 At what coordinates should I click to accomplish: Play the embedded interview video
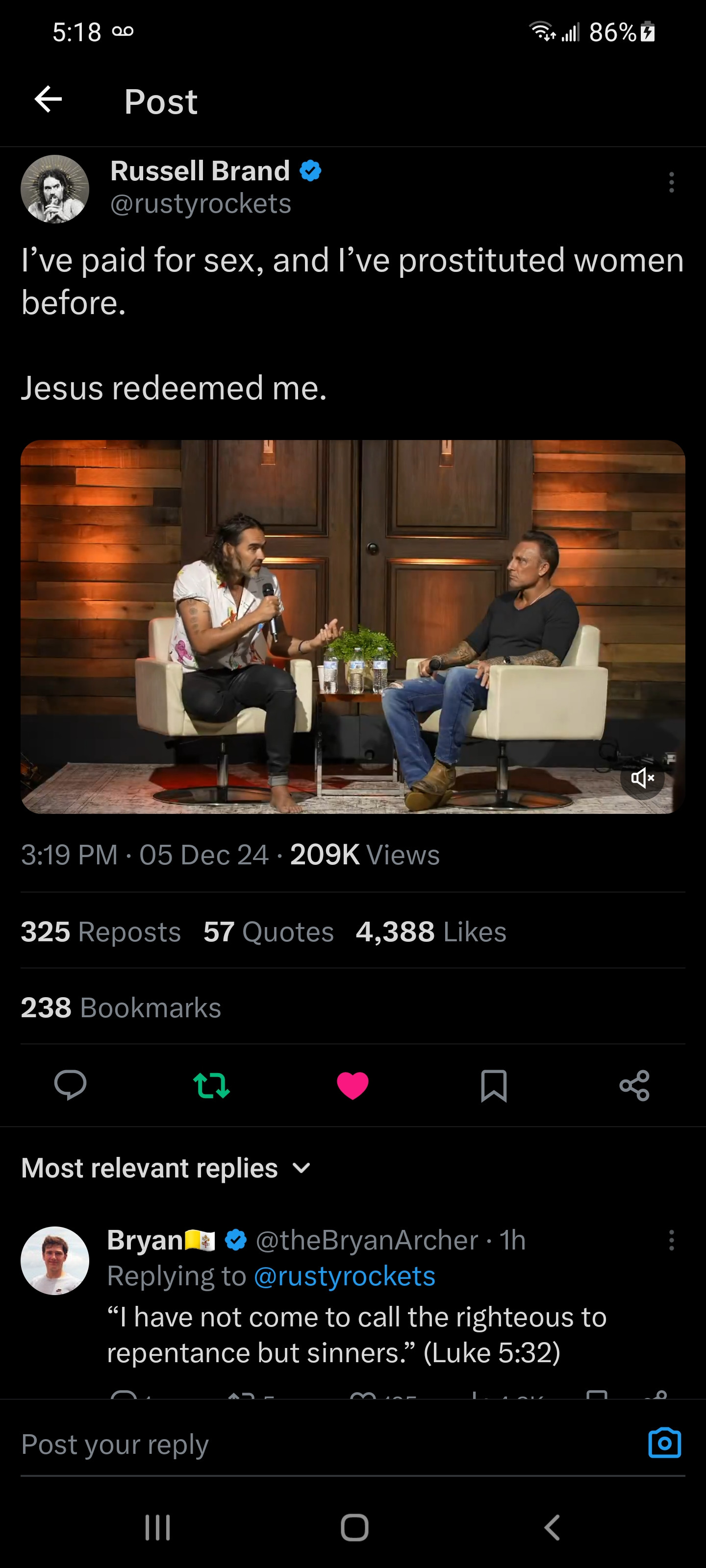[353, 626]
